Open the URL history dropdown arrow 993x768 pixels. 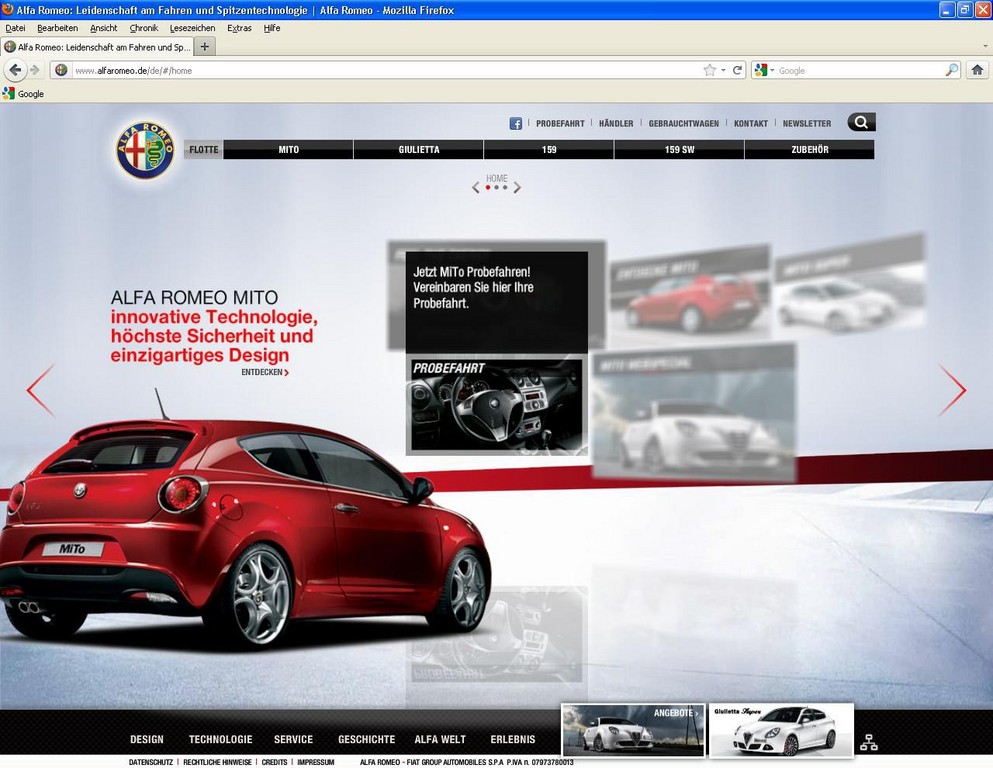[x=723, y=70]
